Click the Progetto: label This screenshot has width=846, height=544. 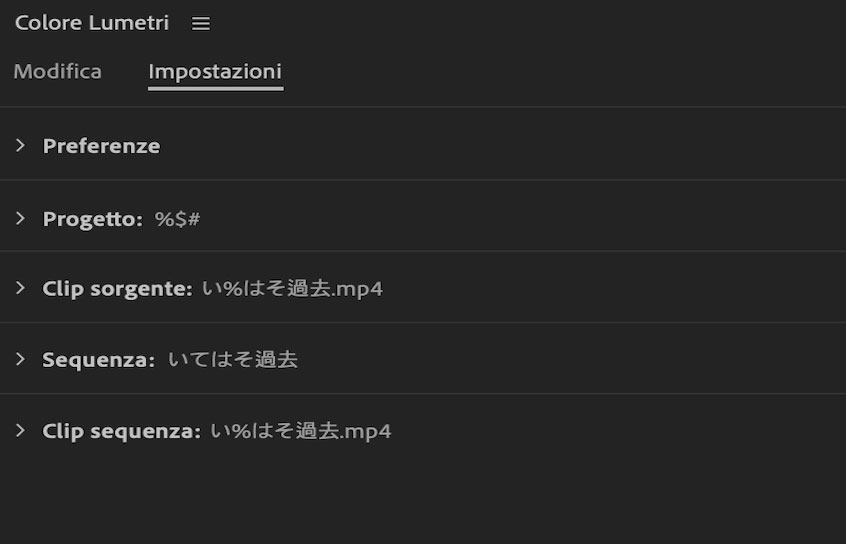point(93,219)
